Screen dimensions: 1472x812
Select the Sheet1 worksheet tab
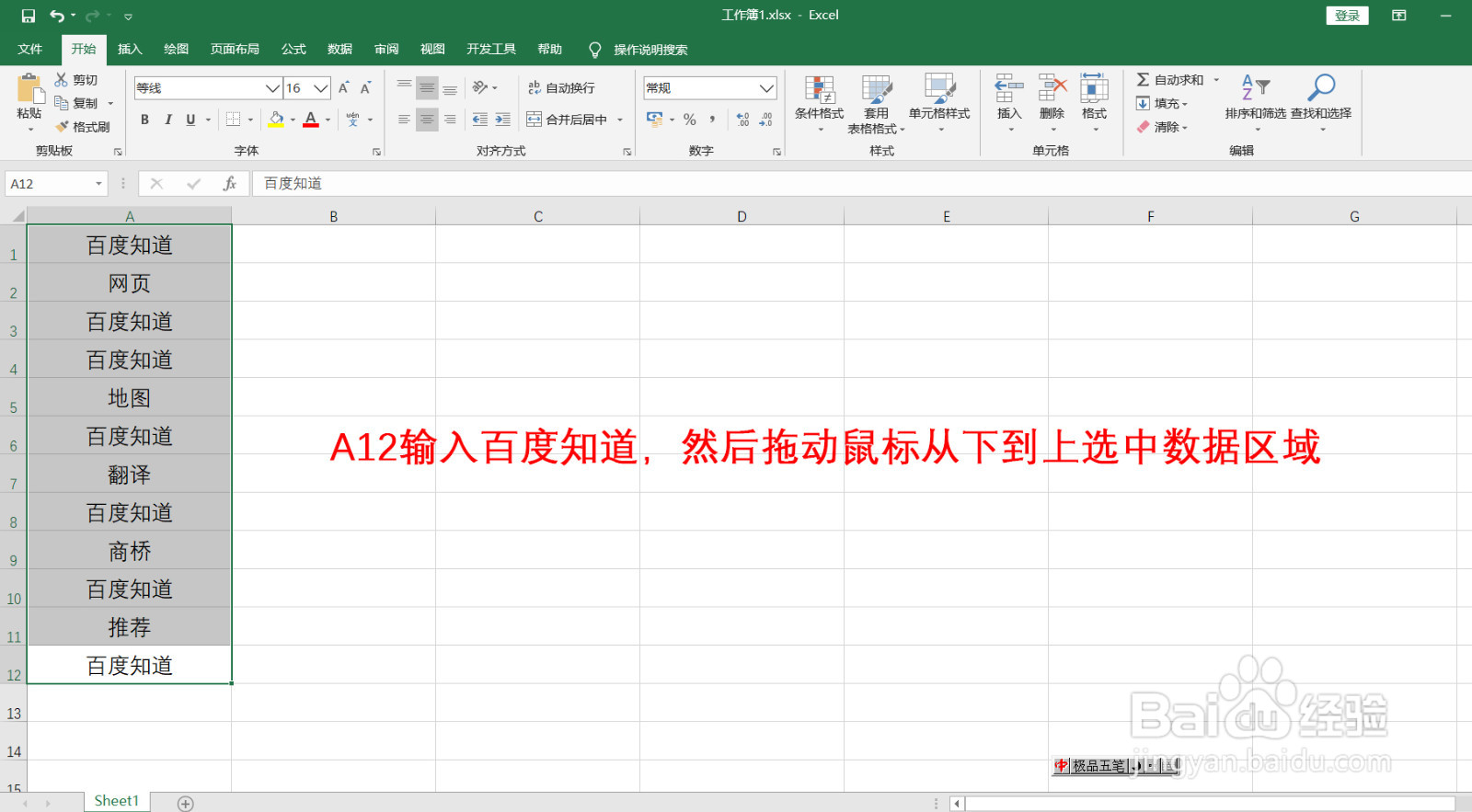tap(117, 801)
